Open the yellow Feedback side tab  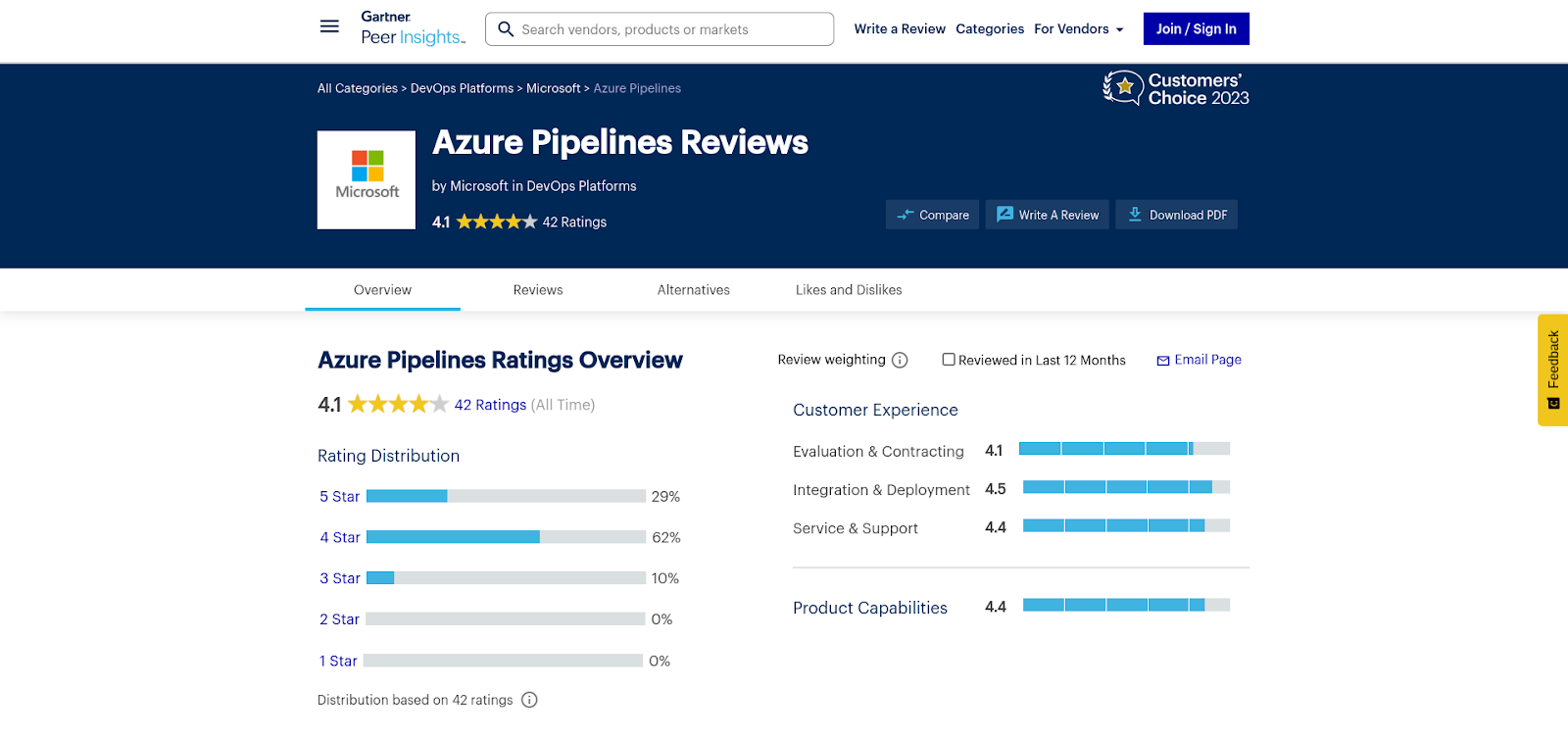1552,369
